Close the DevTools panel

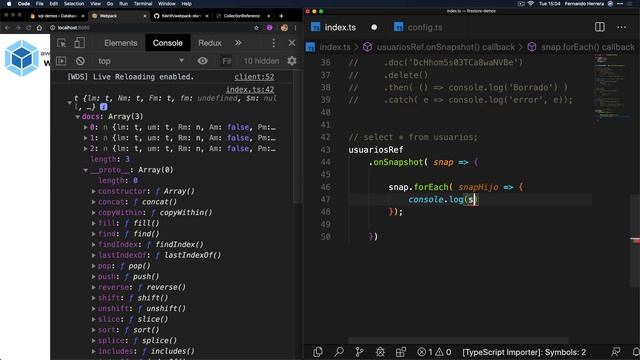point(292,42)
